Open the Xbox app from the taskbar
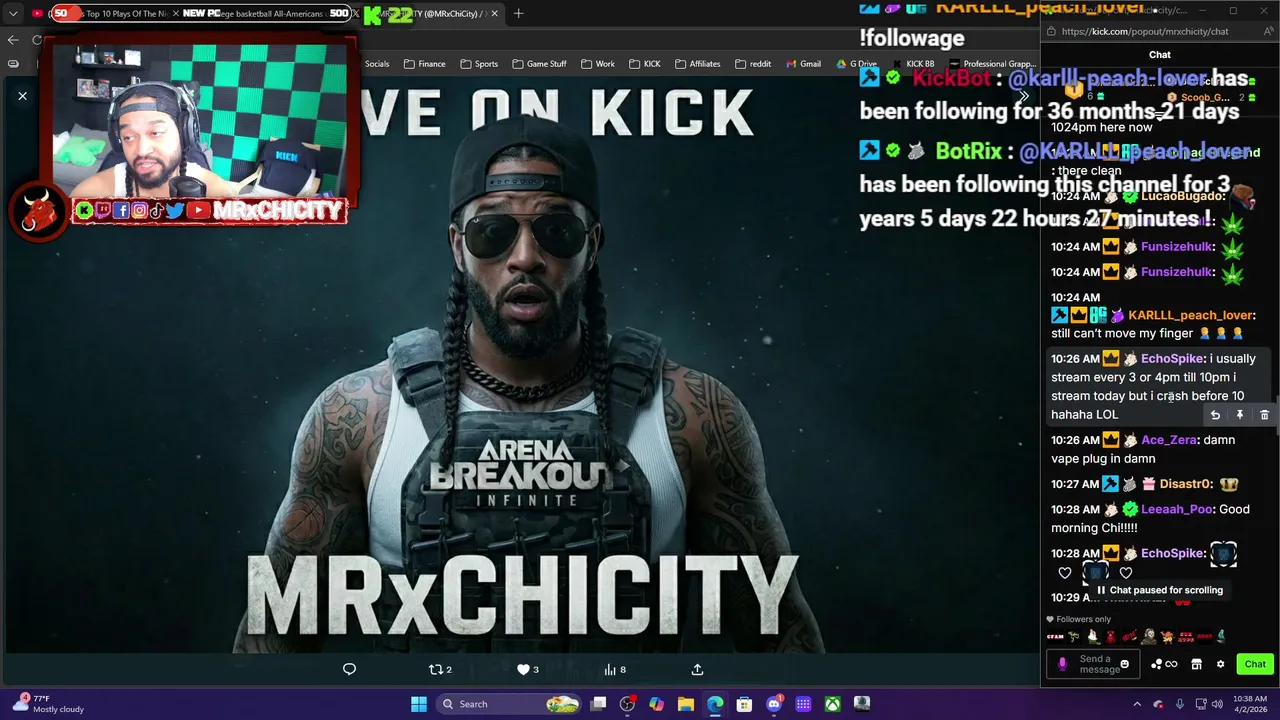The height and width of the screenshot is (720, 1280). (832, 704)
